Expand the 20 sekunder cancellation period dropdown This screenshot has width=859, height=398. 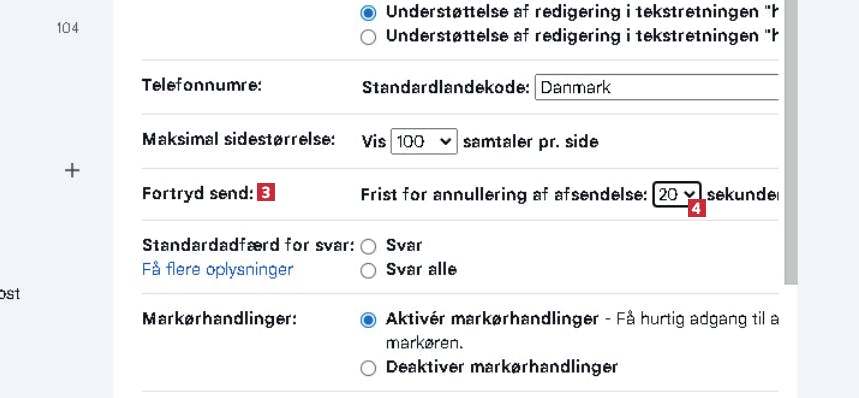point(677,194)
